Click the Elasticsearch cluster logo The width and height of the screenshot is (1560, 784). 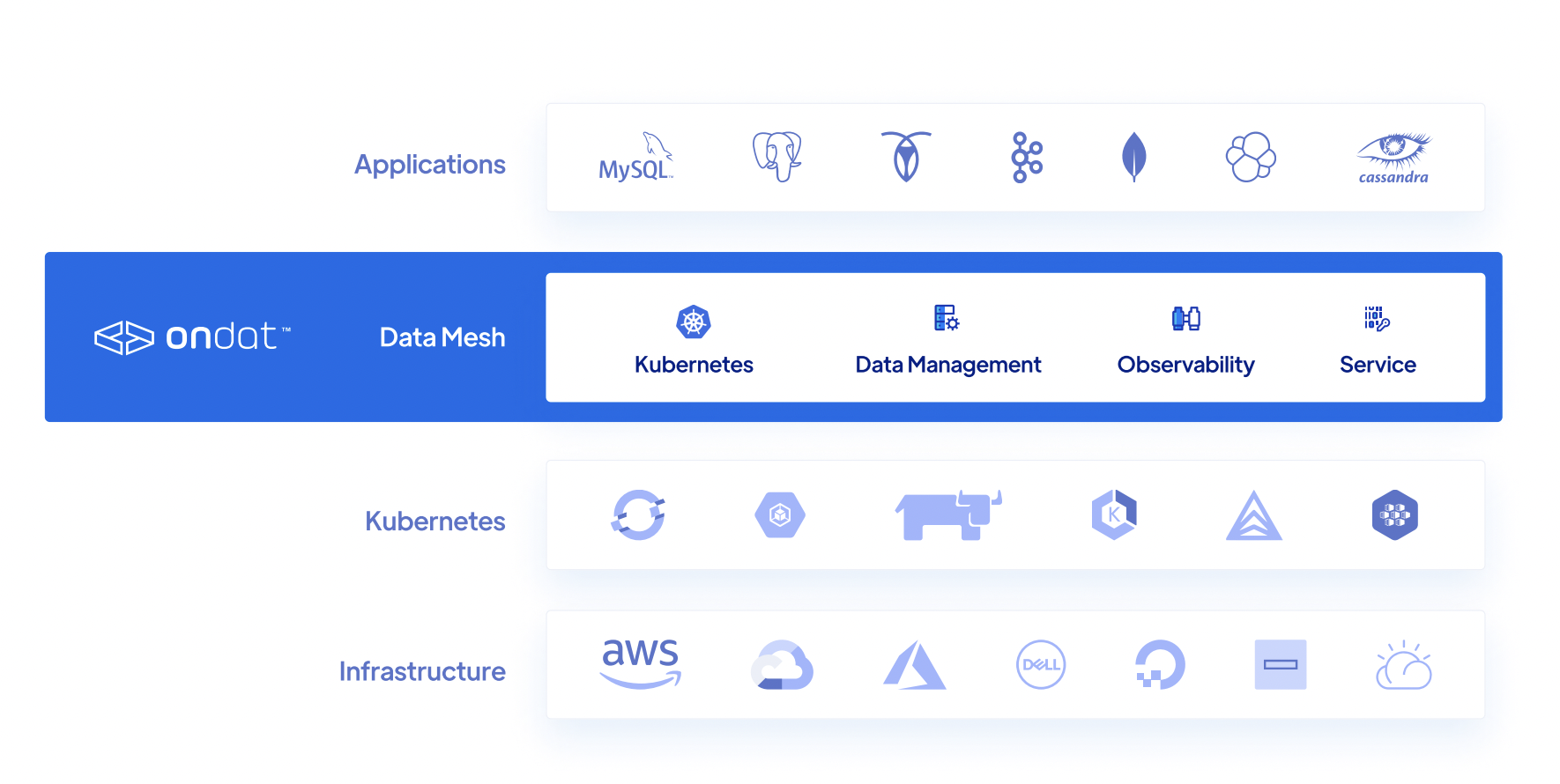[x=1251, y=157]
